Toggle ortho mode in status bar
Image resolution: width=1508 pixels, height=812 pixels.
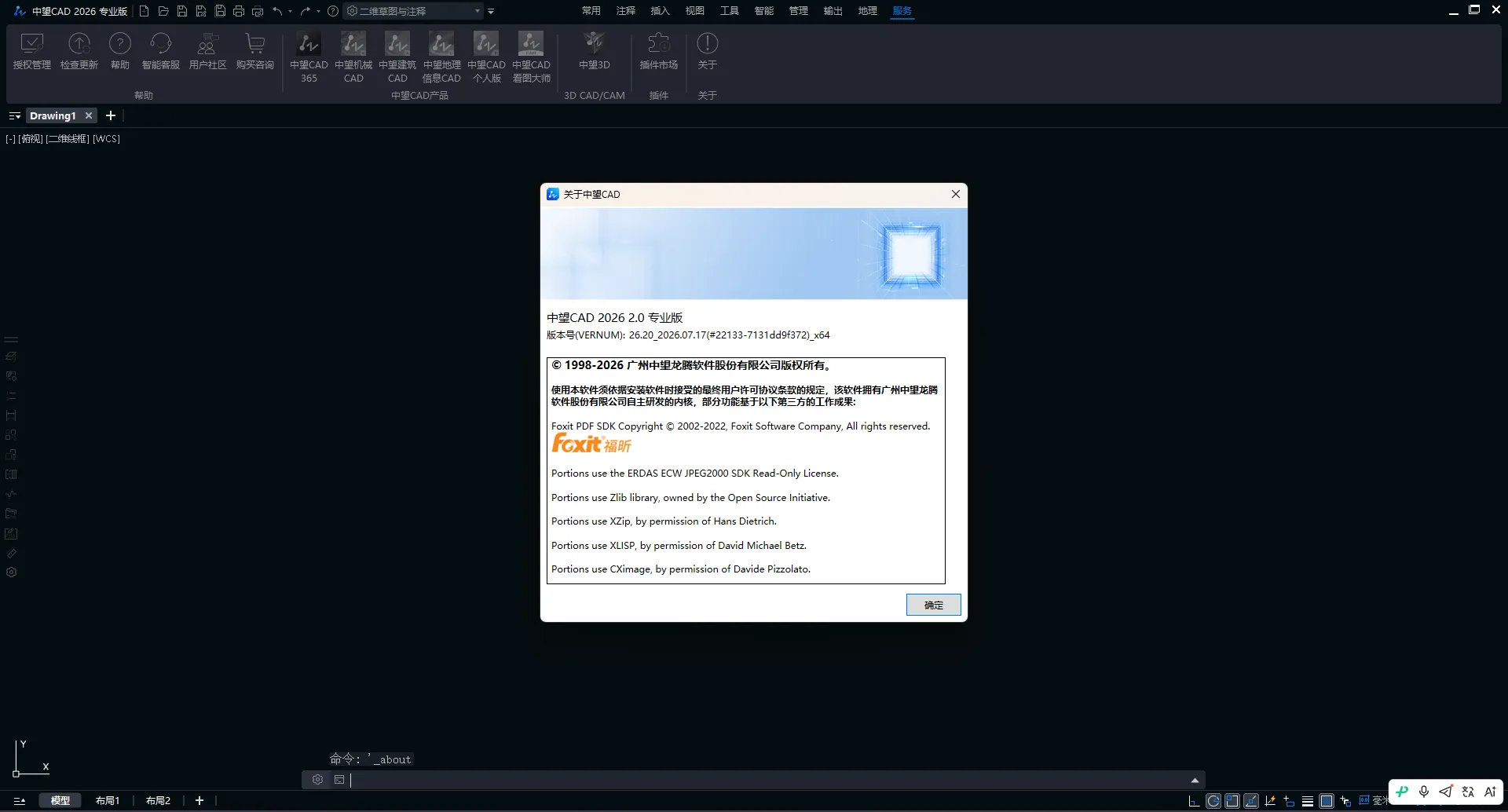click(x=1195, y=801)
